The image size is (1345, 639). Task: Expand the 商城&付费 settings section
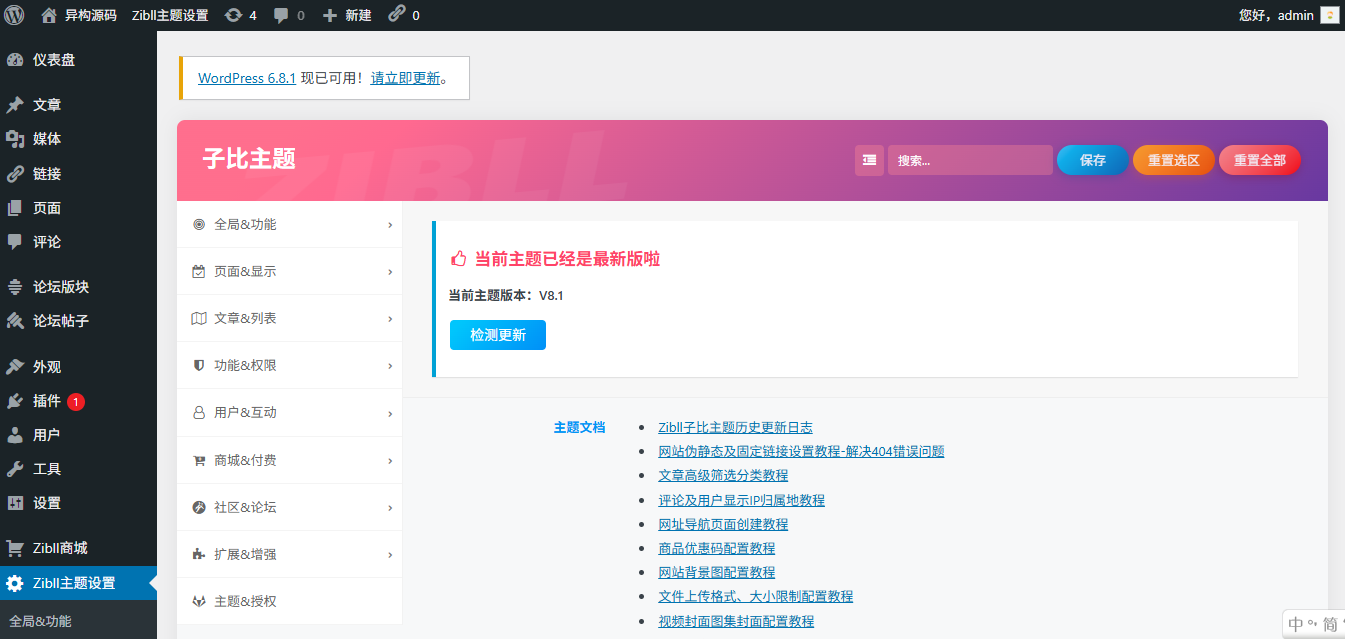[289, 460]
